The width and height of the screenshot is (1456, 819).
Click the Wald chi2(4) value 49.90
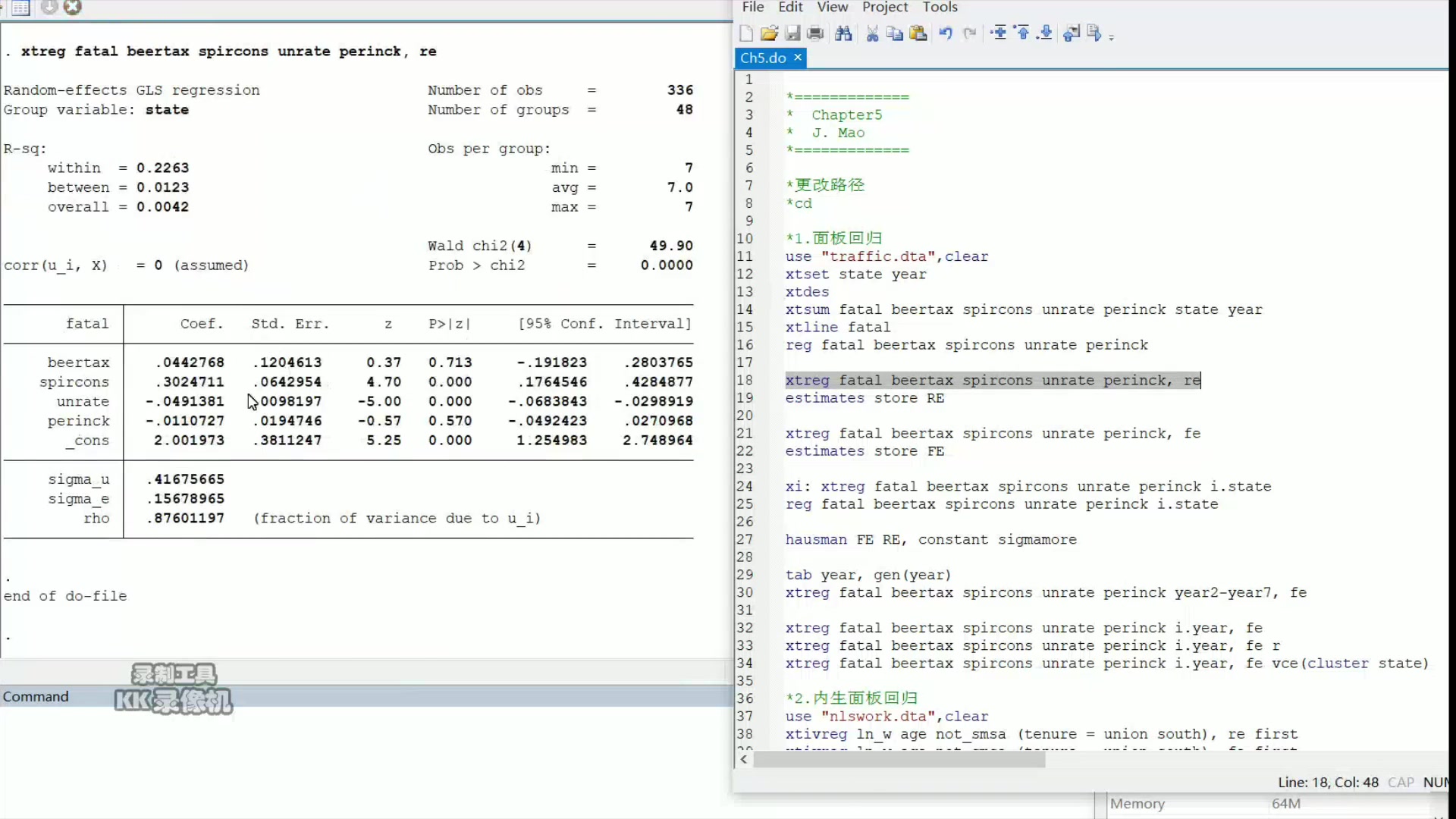[x=671, y=246]
